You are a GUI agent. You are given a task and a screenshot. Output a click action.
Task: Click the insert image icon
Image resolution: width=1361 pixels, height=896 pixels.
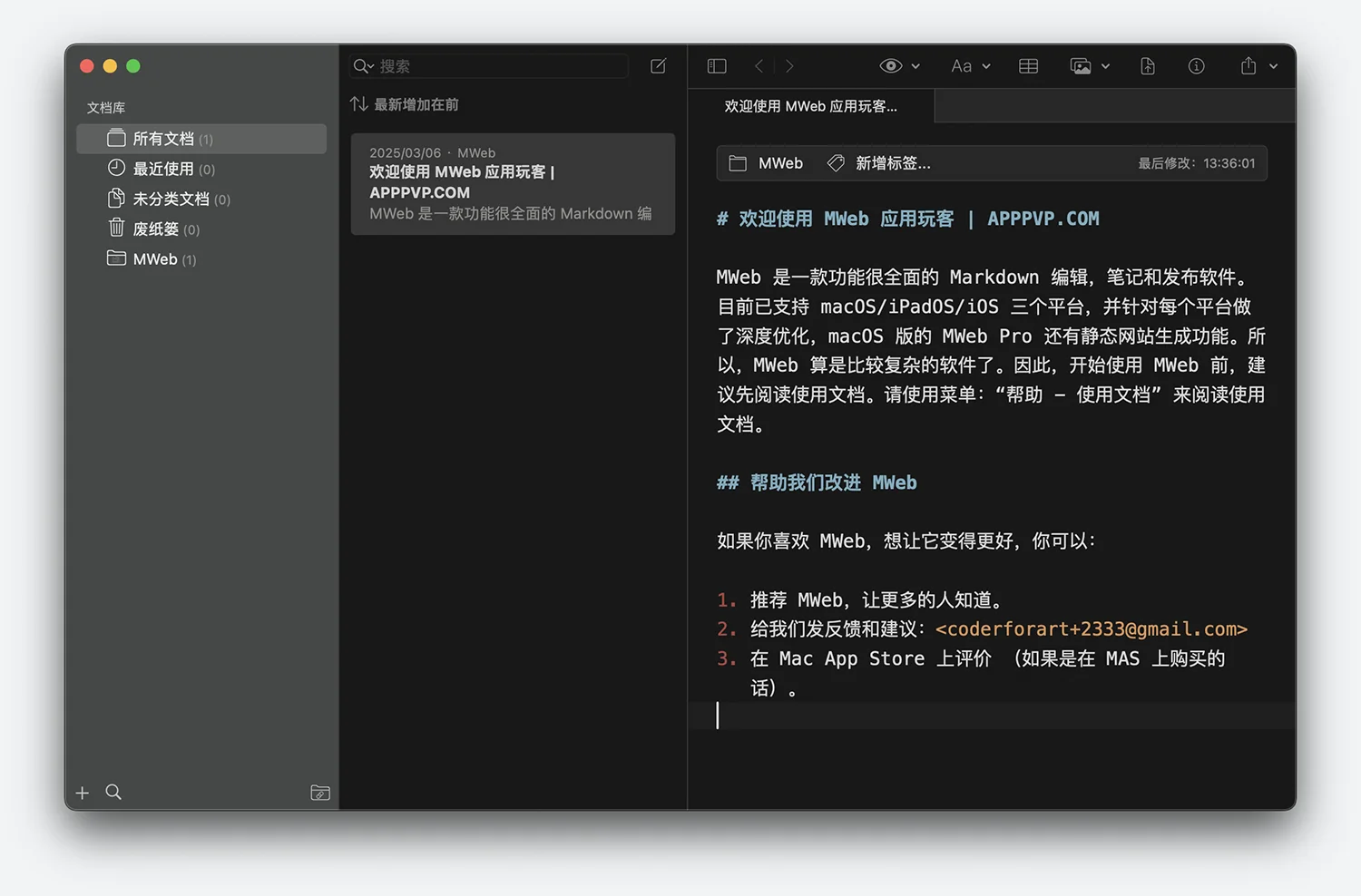1081,66
